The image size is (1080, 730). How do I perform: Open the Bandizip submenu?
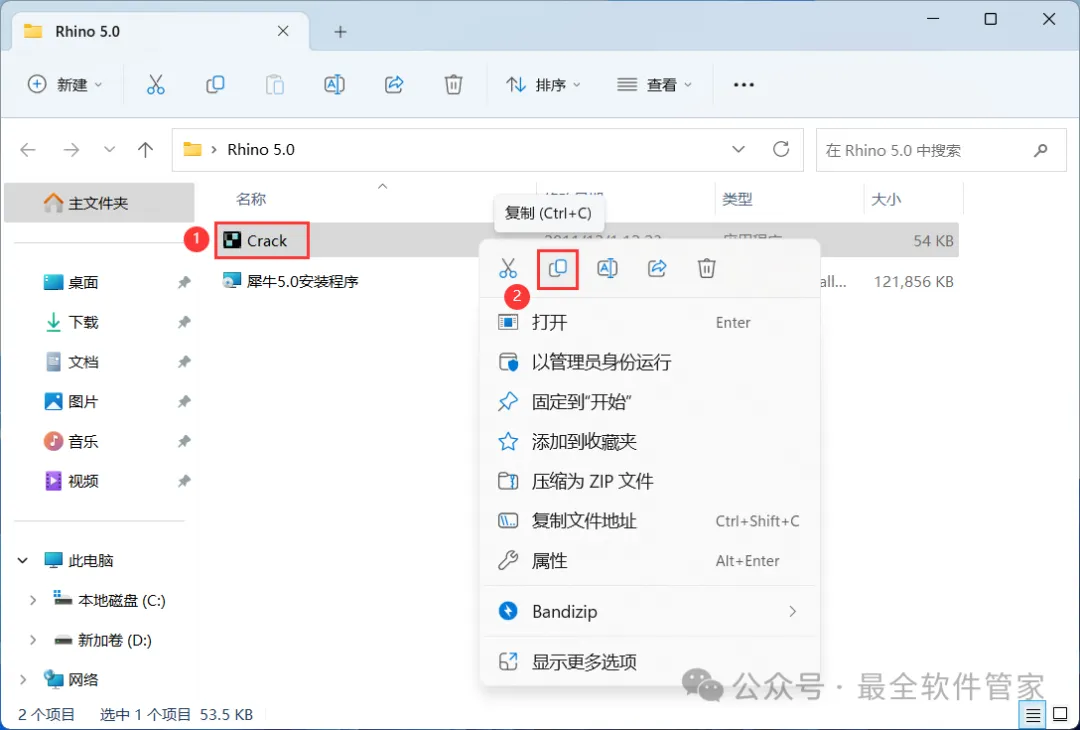pos(650,612)
